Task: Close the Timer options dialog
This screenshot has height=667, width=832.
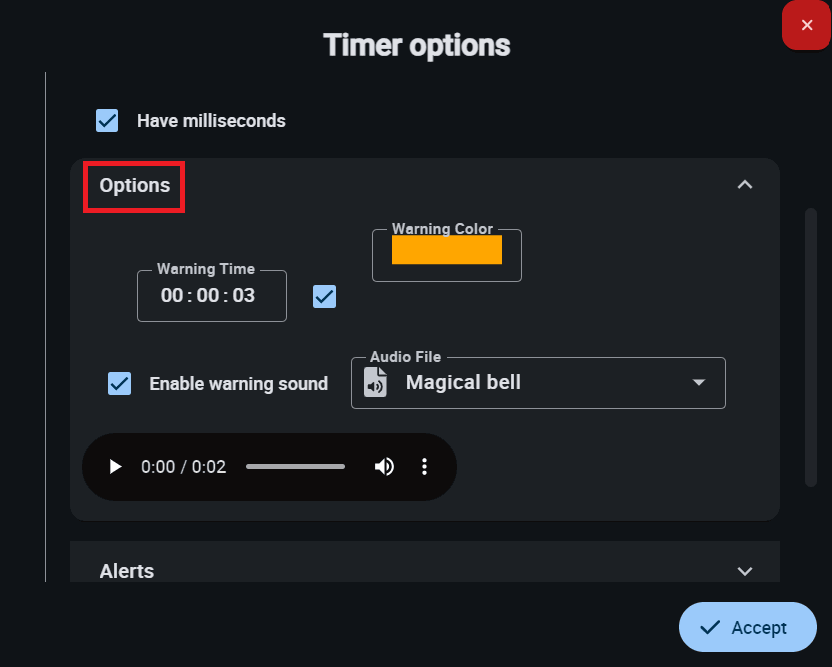Action: click(x=806, y=25)
